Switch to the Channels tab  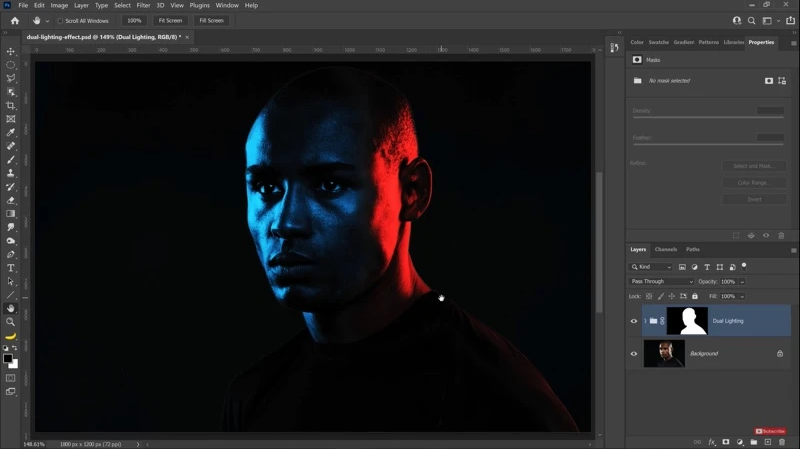666,249
